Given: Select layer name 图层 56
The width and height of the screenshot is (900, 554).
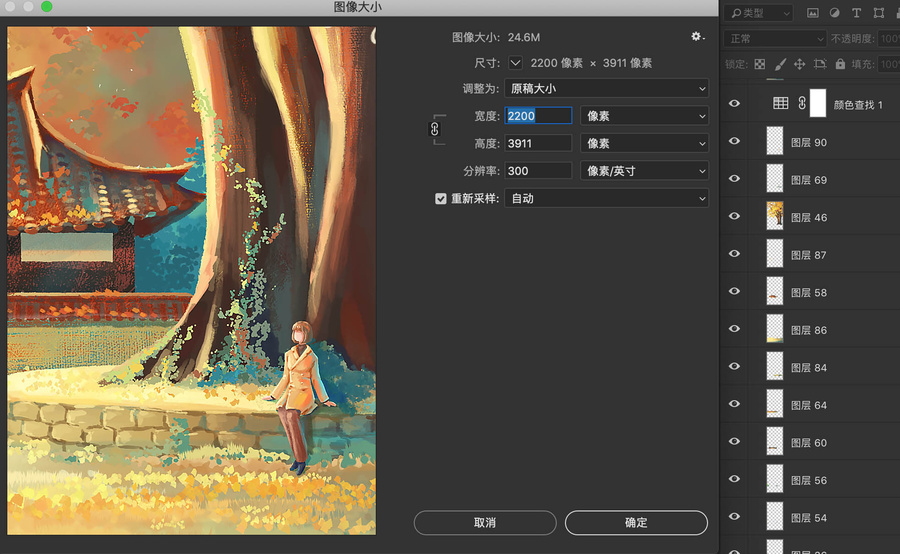Looking at the screenshot, I should [809, 481].
